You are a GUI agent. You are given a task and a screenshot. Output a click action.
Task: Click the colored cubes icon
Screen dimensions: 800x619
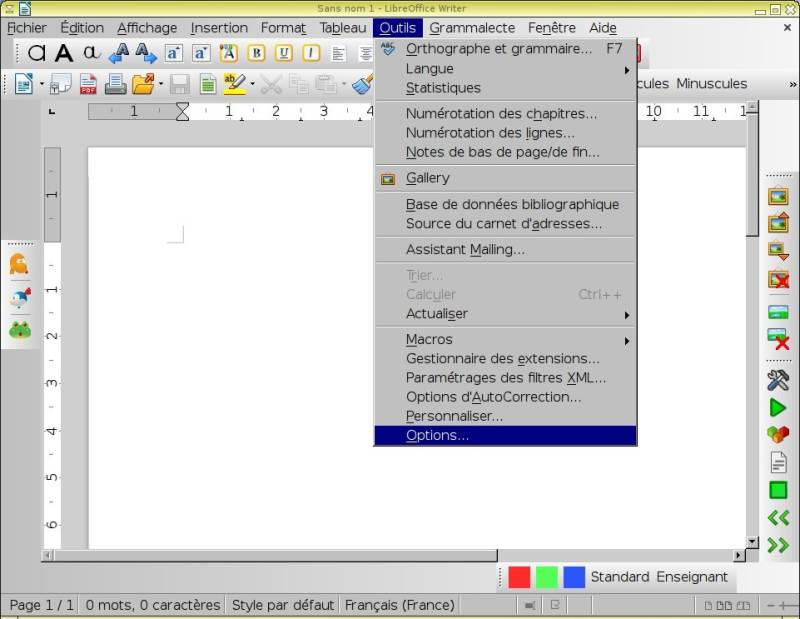click(x=778, y=434)
